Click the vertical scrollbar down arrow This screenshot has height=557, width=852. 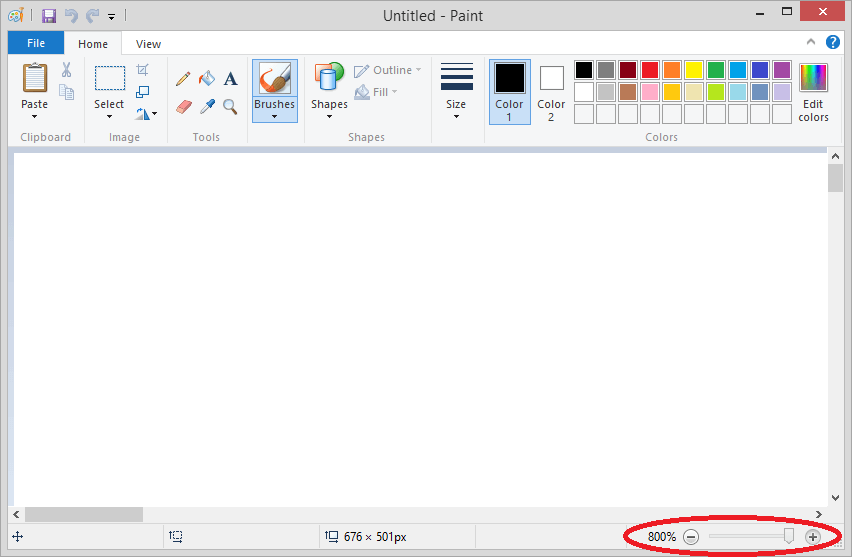[x=835, y=498]
